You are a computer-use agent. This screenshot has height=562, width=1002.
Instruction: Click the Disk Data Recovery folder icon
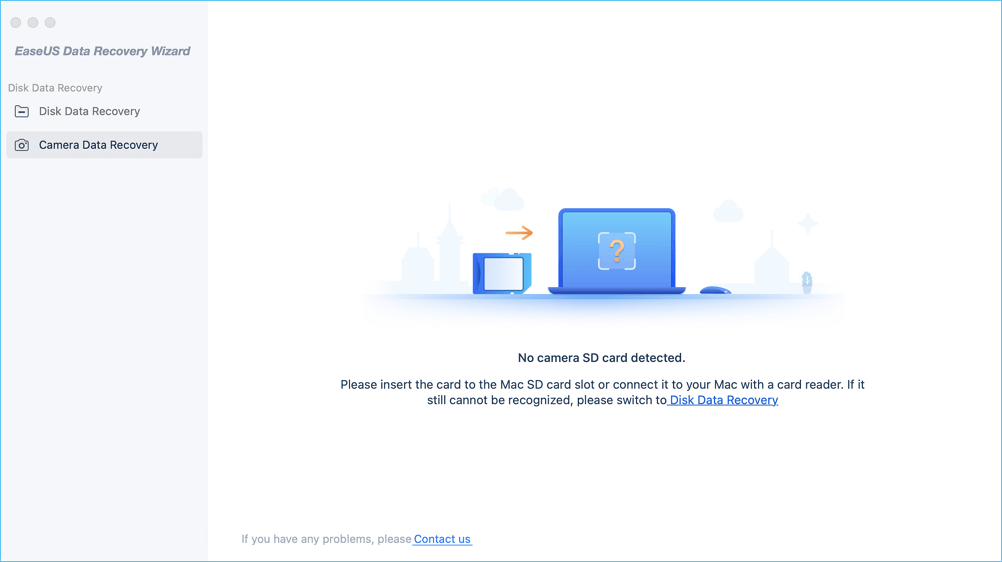point(22,111)
